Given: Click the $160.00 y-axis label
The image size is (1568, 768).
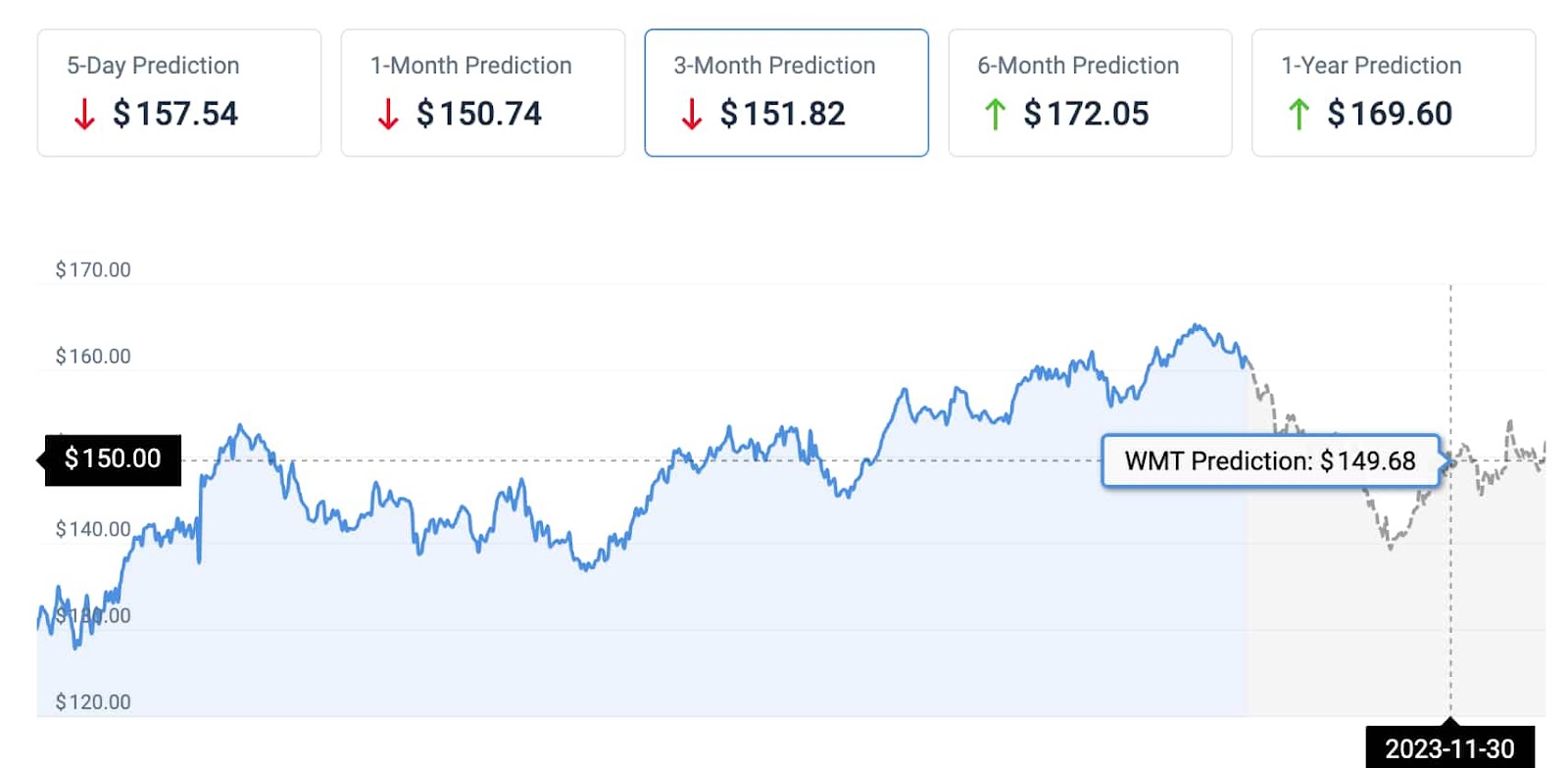Looking at the screenshot, I should tap(93, 356).
